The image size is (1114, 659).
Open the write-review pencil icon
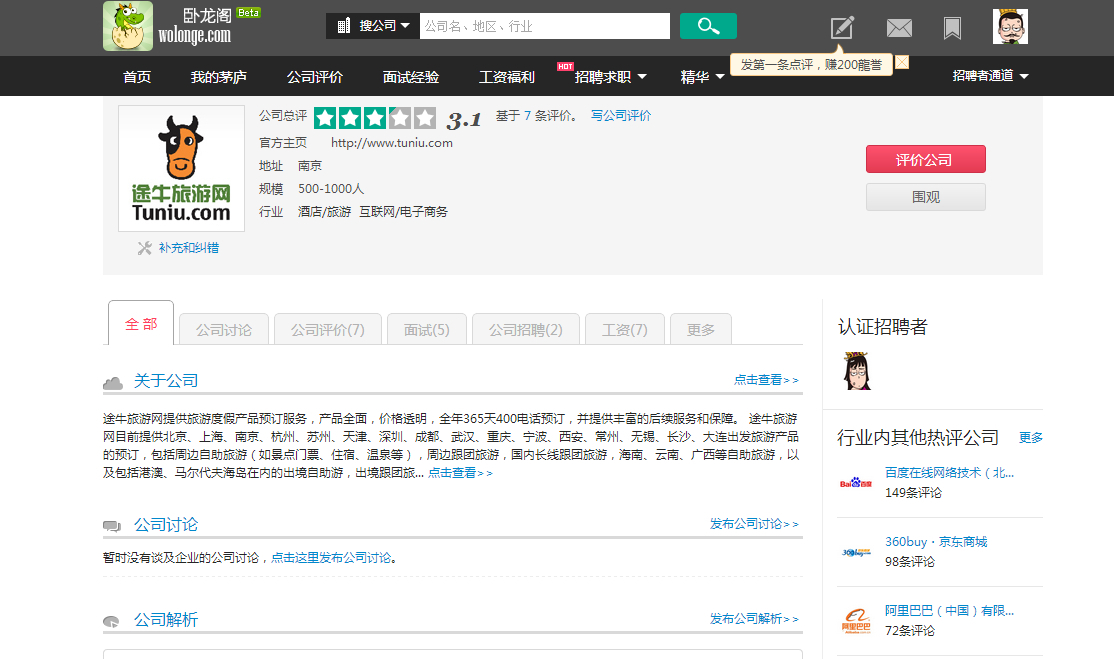click(842, 28)
